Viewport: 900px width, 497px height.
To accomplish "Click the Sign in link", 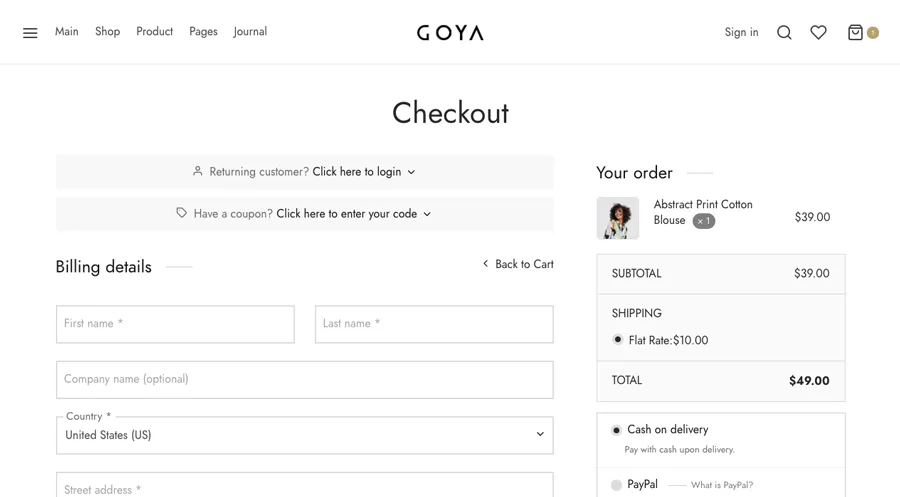I will 741,32.
